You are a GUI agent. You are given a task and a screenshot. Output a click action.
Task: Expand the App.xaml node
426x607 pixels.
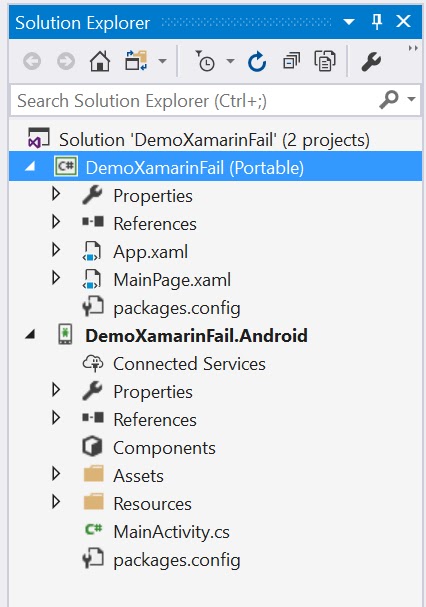pos(56,250)
